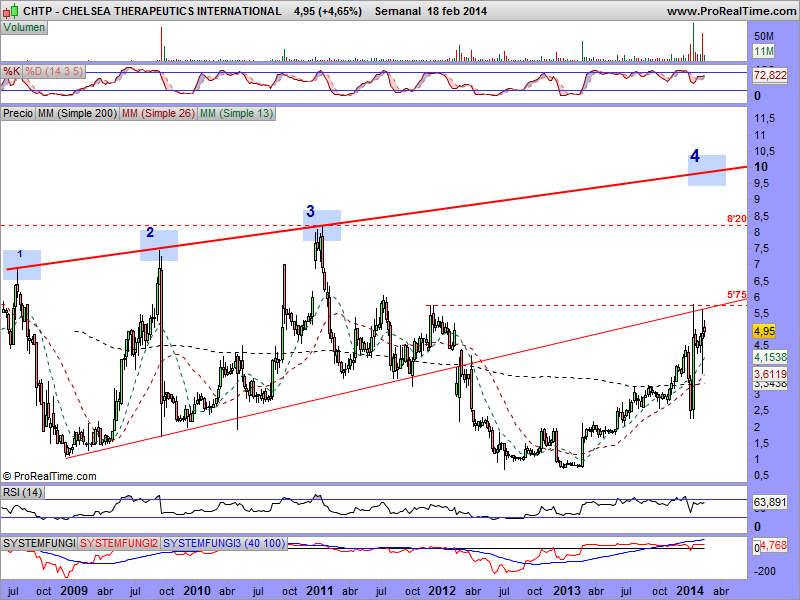The width and height of the screenshot is (800, 600).
Task: Click the 2011 year label on time axis
Action: (320, 591)
